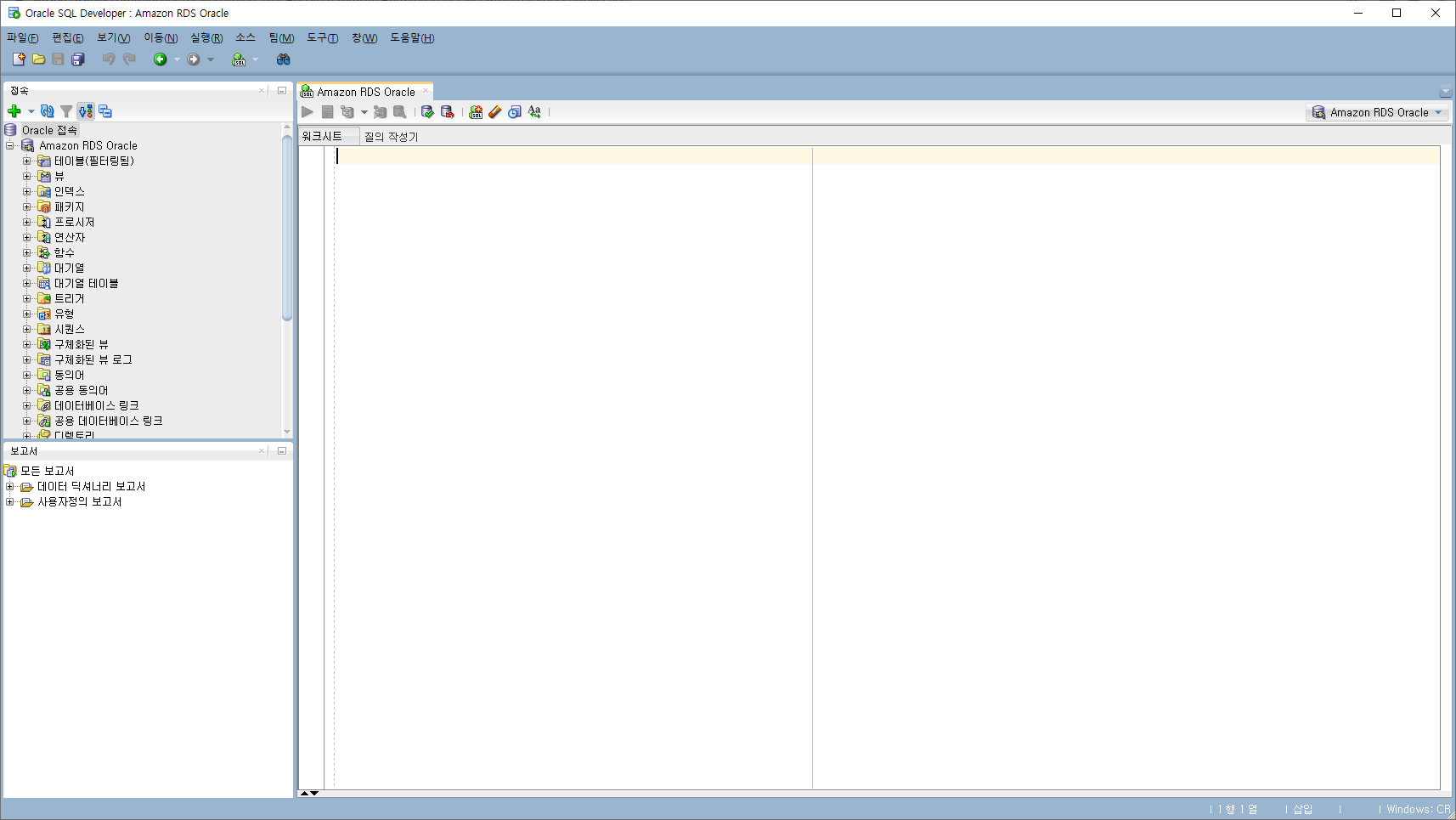
Task: Open dropdown next to Forward navigation button
Action: coord(211,59)
